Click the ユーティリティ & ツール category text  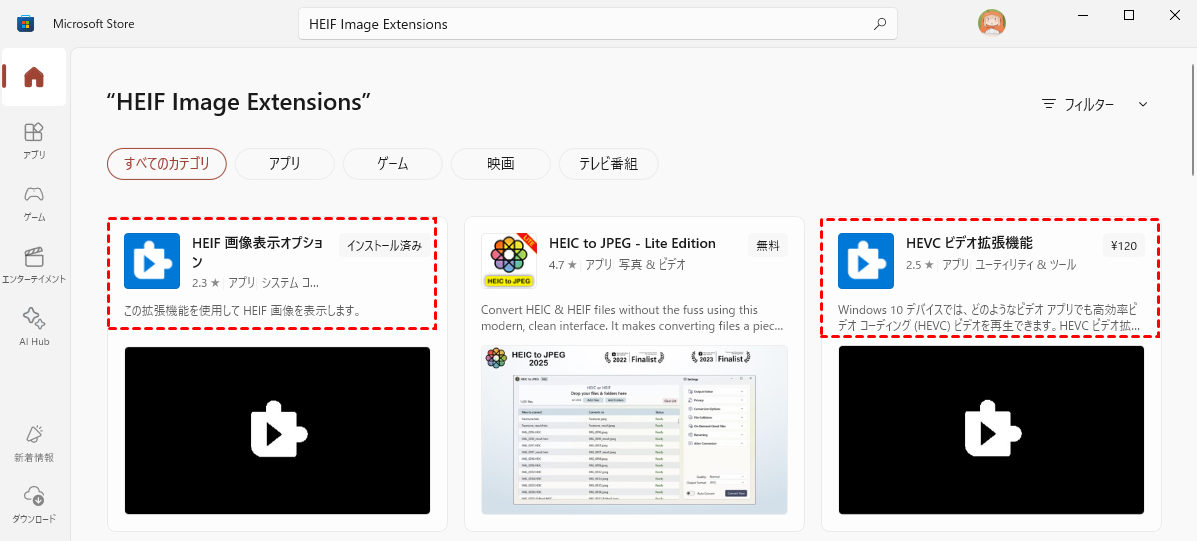(x=1026, y=265)
